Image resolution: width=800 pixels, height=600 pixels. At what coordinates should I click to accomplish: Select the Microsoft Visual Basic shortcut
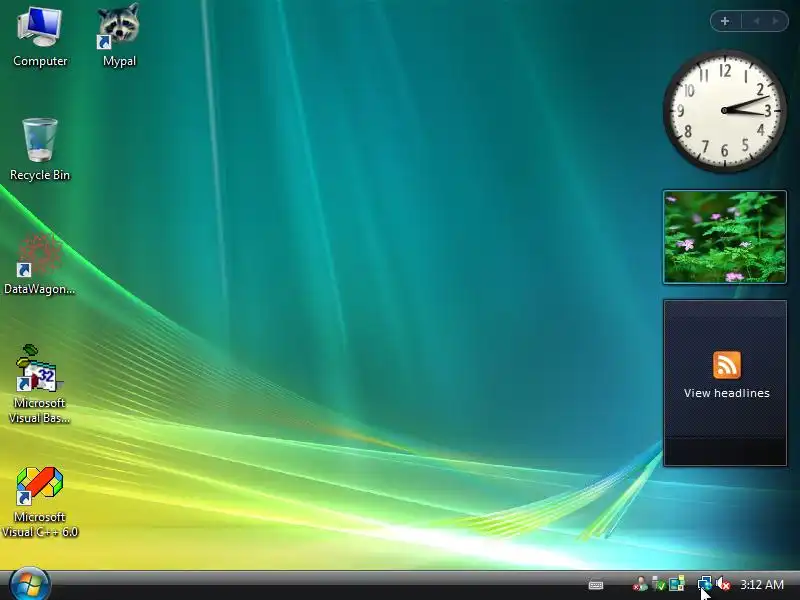39,384
